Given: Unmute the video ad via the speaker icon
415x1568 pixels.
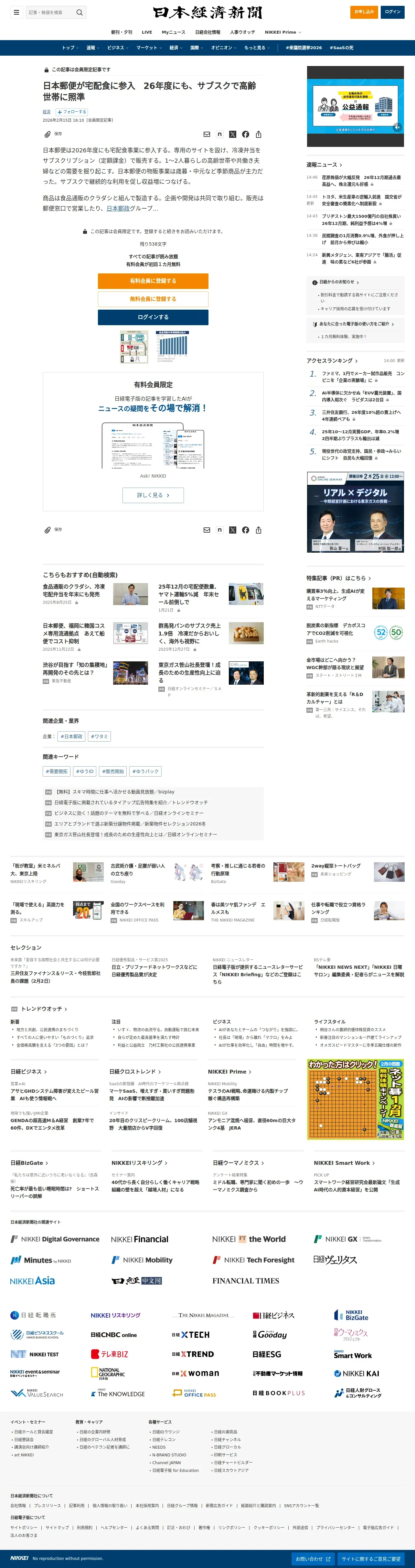Looking at the screenshot, I should click(397, 127).
